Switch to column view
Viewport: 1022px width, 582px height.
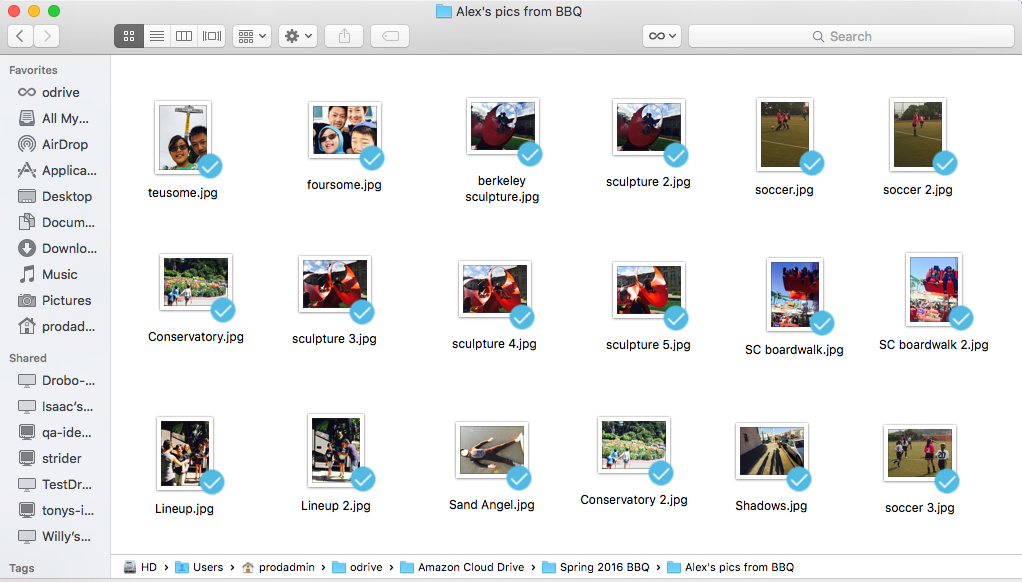(184, 36)
